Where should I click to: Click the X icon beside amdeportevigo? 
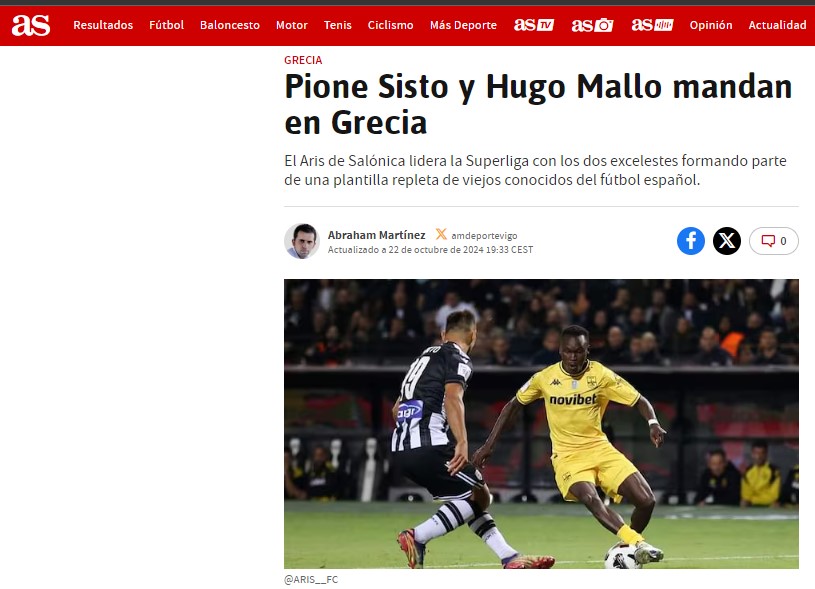tap(441, 234)
